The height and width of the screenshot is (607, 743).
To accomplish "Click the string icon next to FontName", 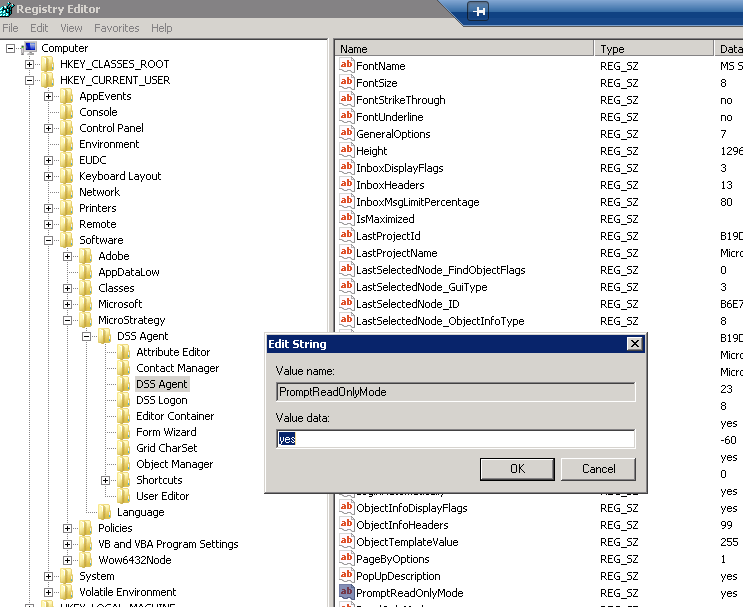I will [x=347, y=66].
